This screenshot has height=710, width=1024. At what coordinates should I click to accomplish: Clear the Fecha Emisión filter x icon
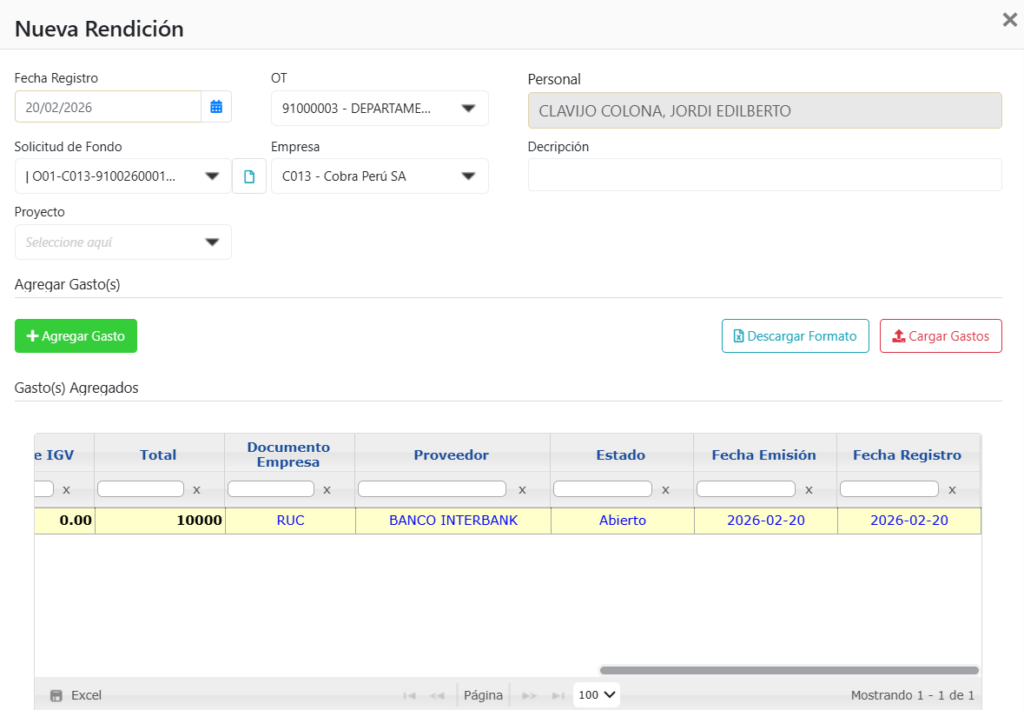(808, 490)
